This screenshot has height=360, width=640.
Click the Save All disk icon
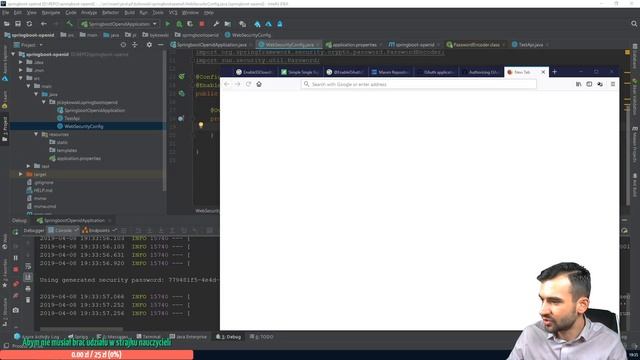pos(18,24)
